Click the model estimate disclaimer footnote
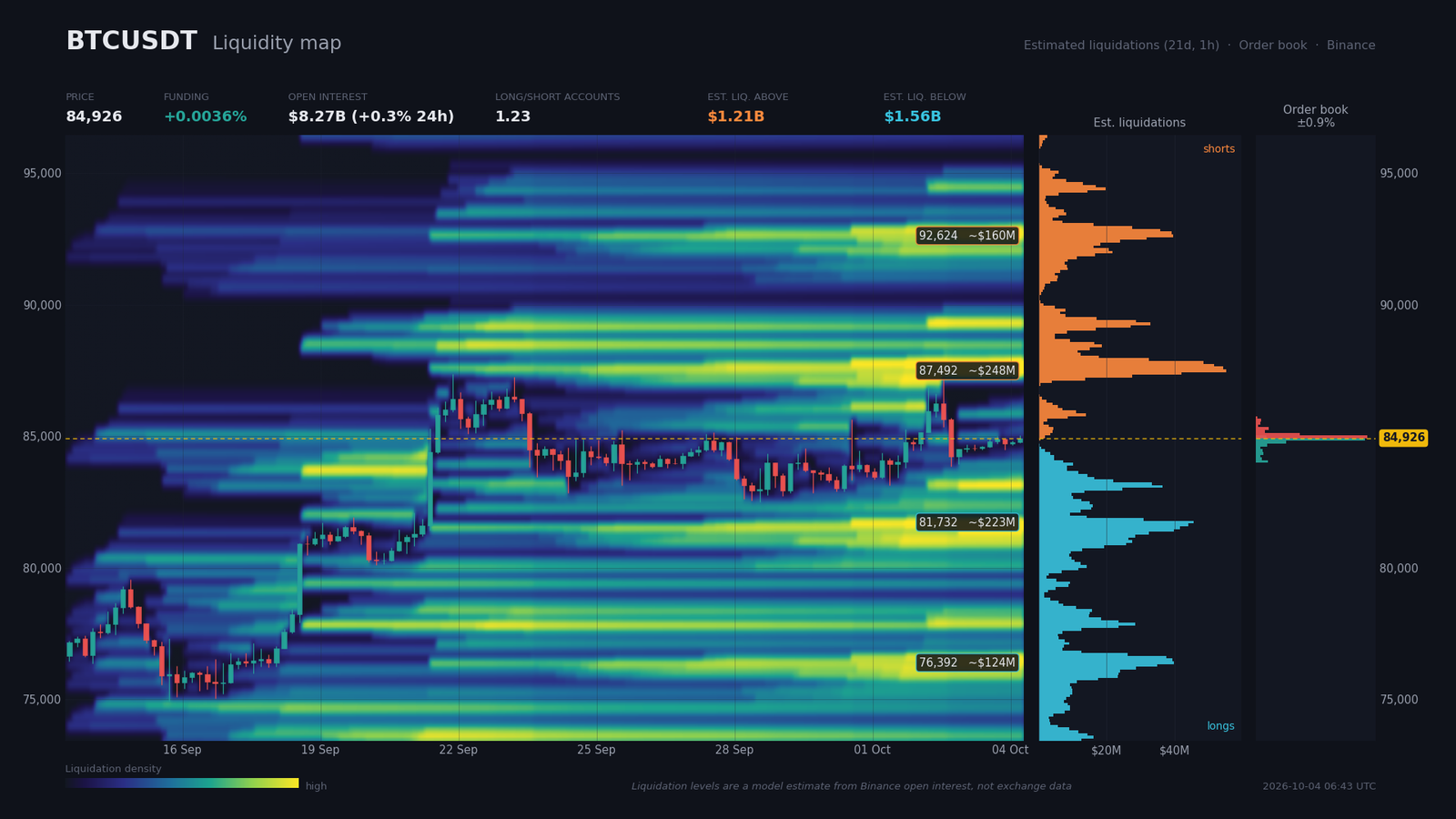Screen dimensions: 1456x819 click(852, 786)
